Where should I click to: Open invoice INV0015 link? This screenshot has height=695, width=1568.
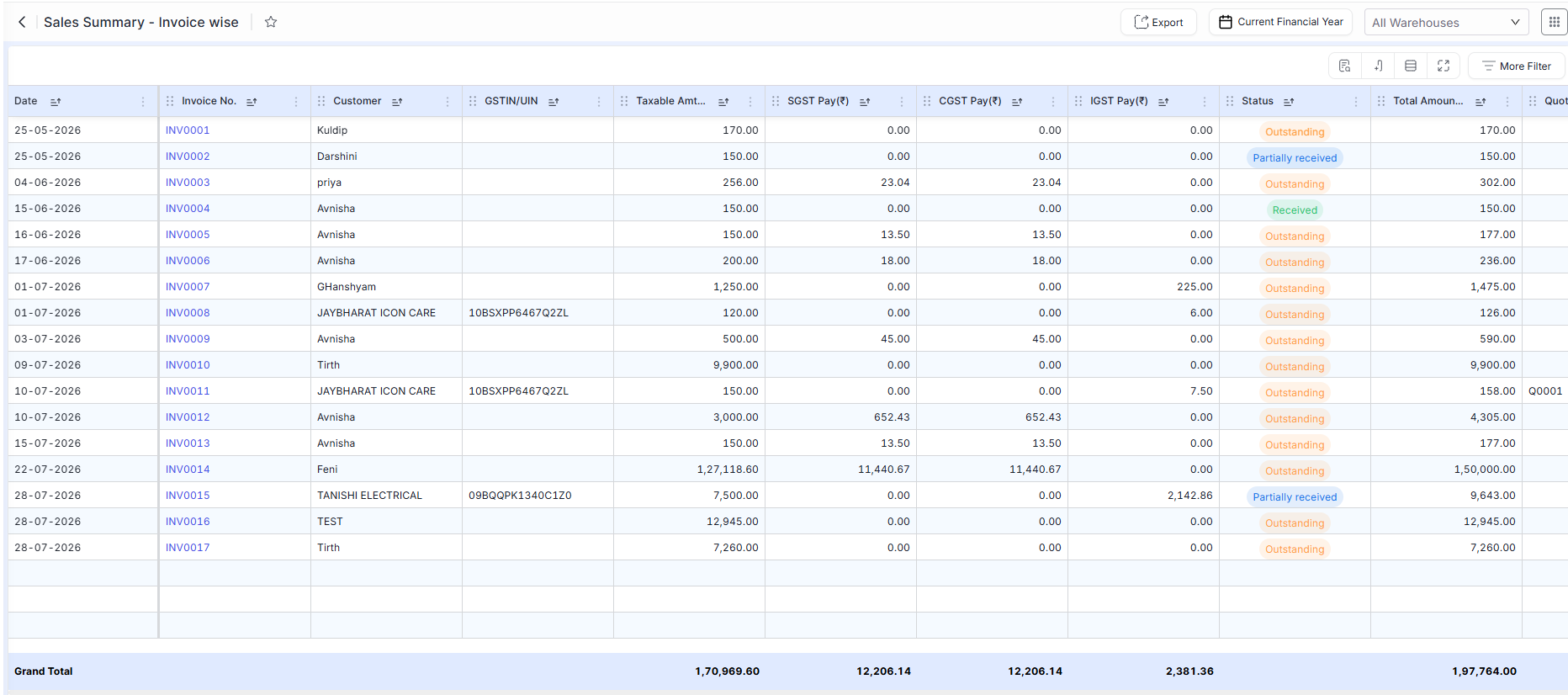click(188, 496)
